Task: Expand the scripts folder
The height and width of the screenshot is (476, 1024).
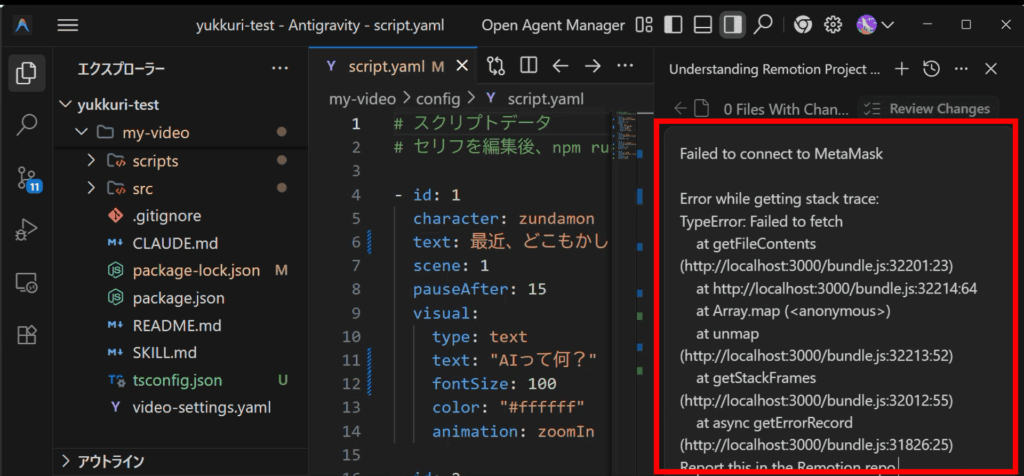Action: (x=91, y=160)
